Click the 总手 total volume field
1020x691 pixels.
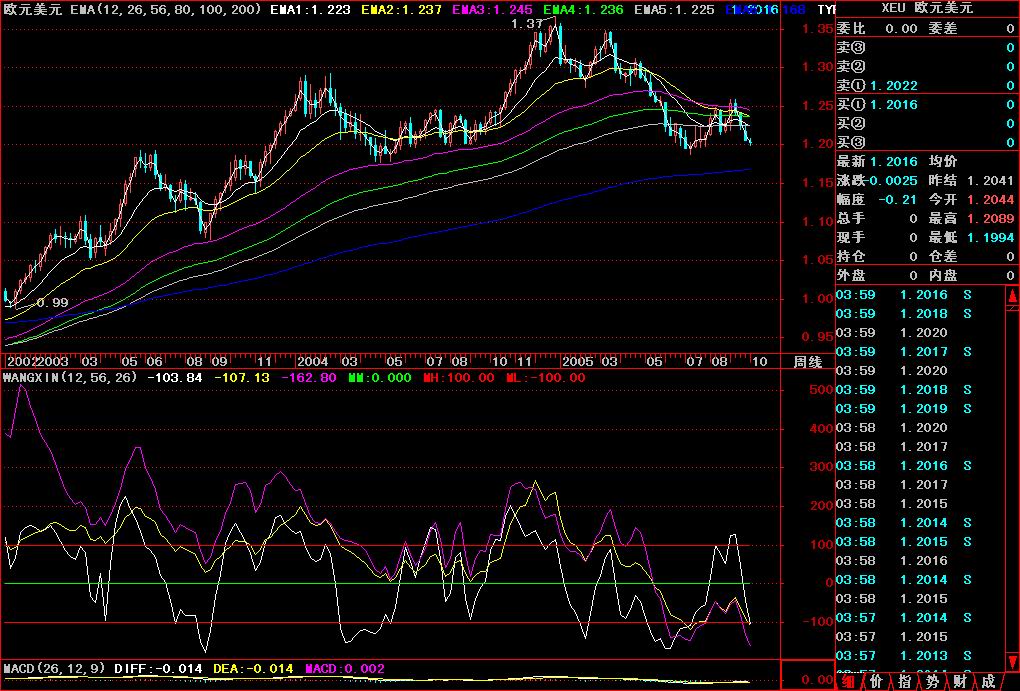tap(877, 218)
